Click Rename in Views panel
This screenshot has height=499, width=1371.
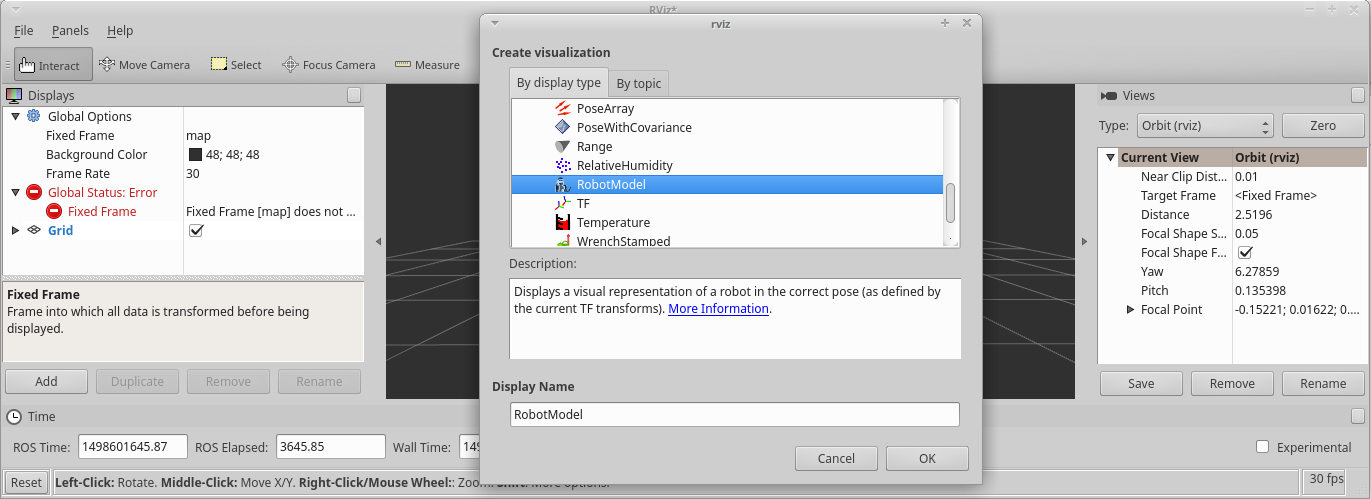pos(1323,383)
